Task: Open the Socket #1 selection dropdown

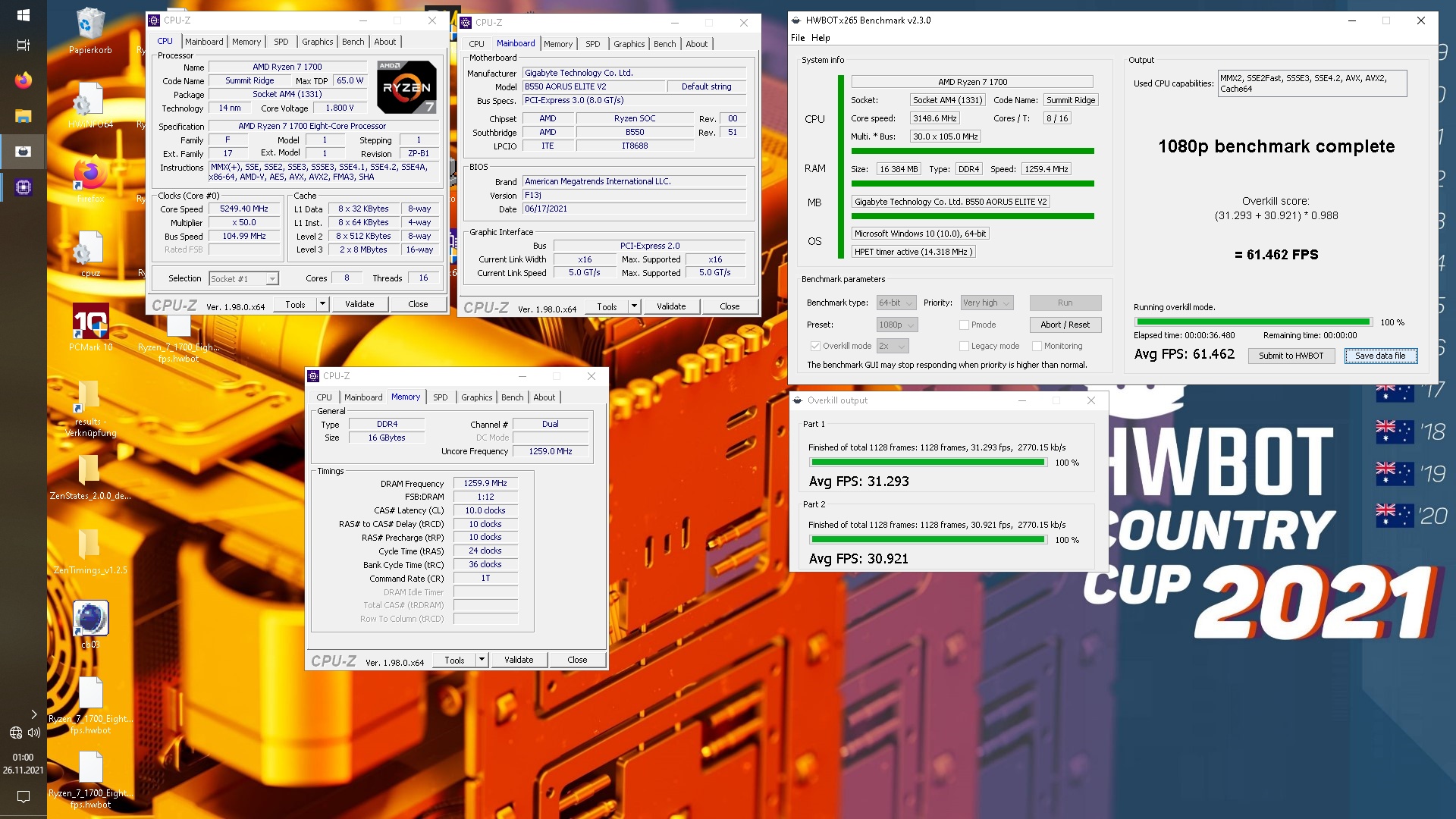Action: pyautogui.click(x=243, y=279)
